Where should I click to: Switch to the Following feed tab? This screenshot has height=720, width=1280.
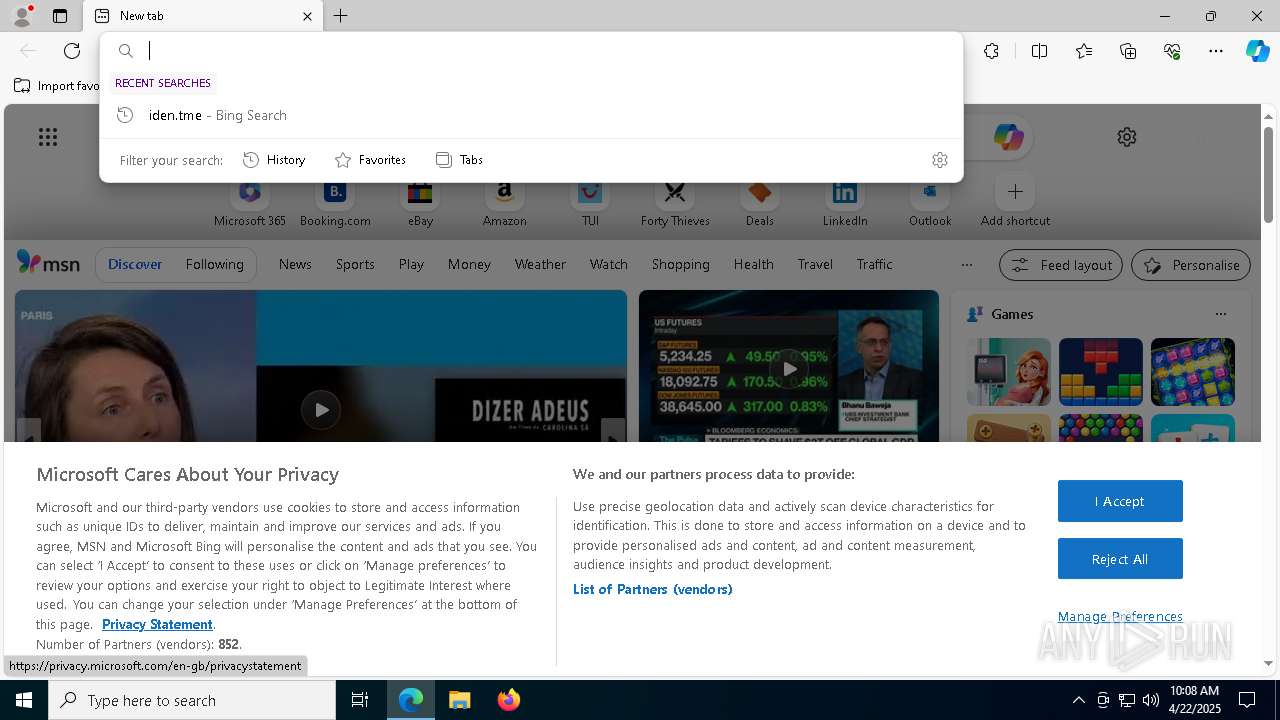coord(214,264)
